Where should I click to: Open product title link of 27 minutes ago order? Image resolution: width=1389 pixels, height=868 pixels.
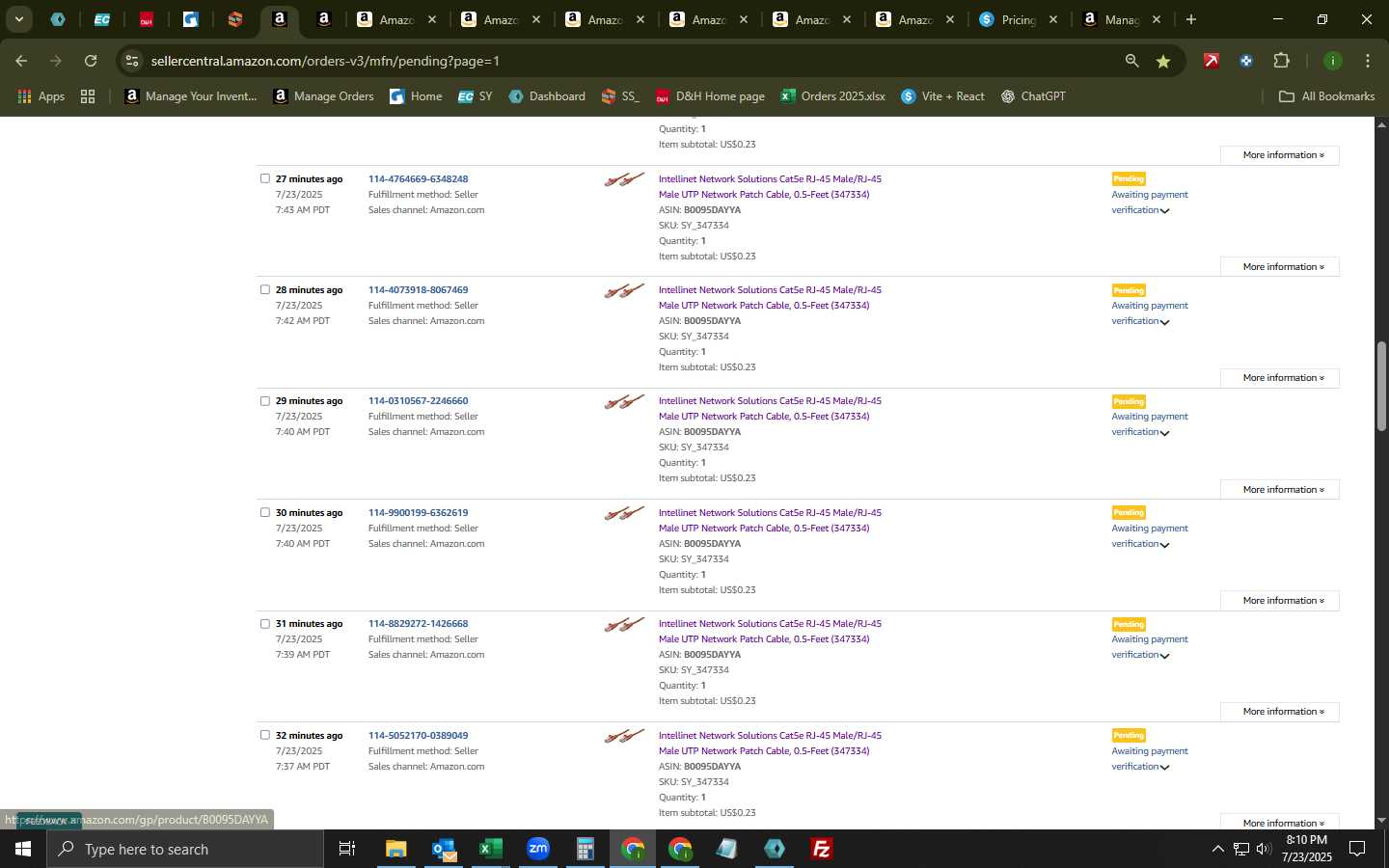click(x=770, y=187)
